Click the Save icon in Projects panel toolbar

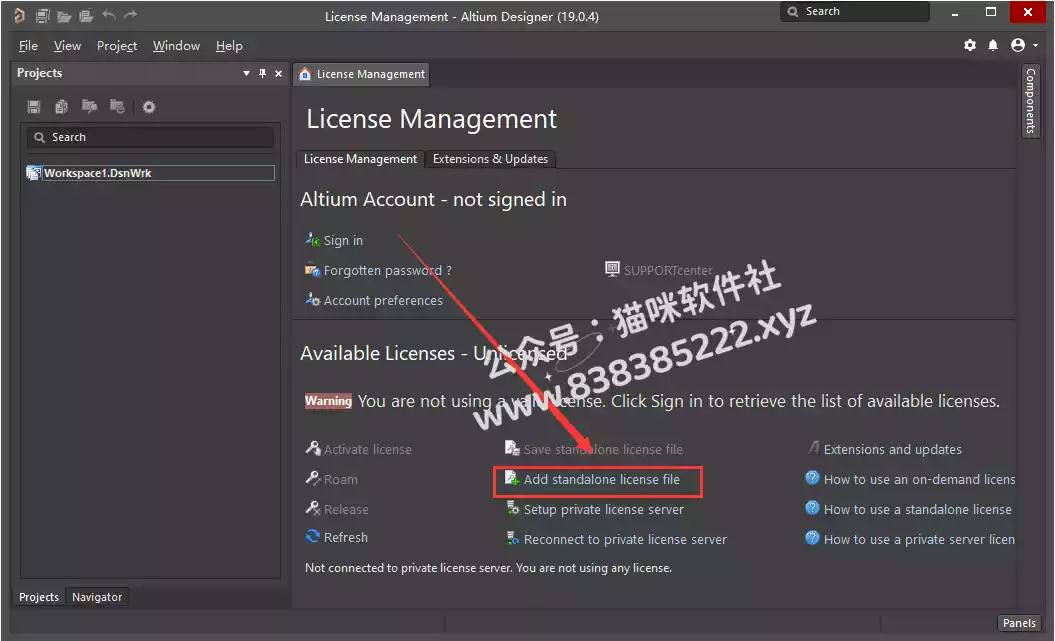coord(34,106)
